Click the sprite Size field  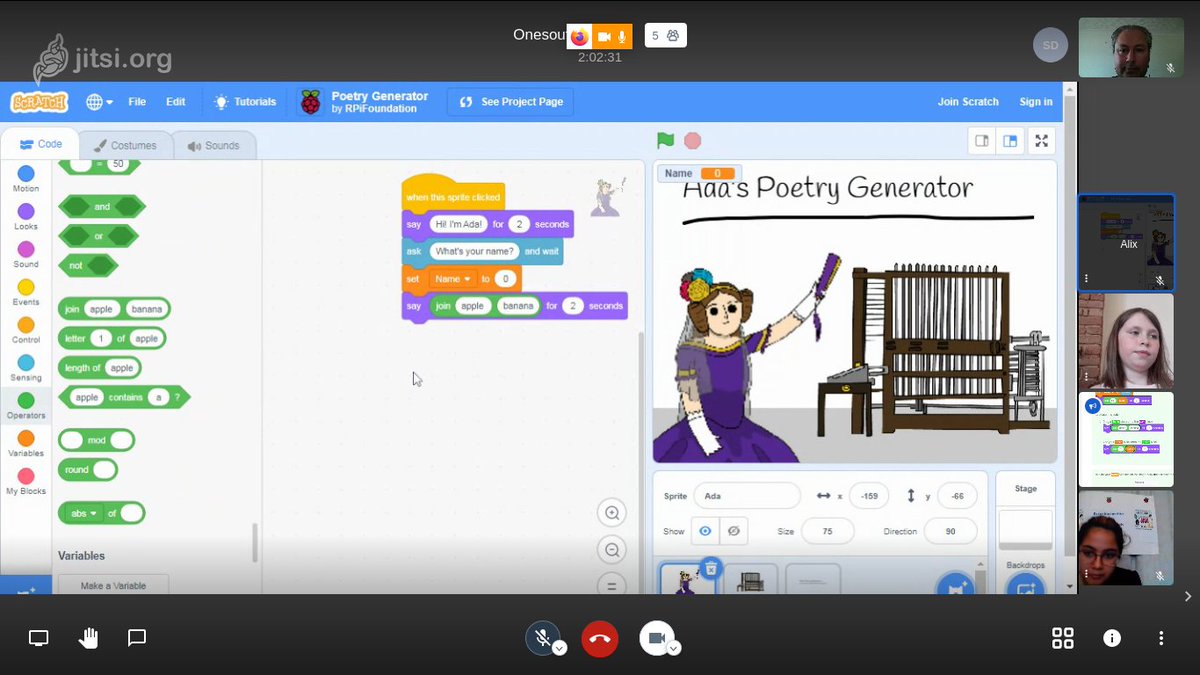click(827, 531)
